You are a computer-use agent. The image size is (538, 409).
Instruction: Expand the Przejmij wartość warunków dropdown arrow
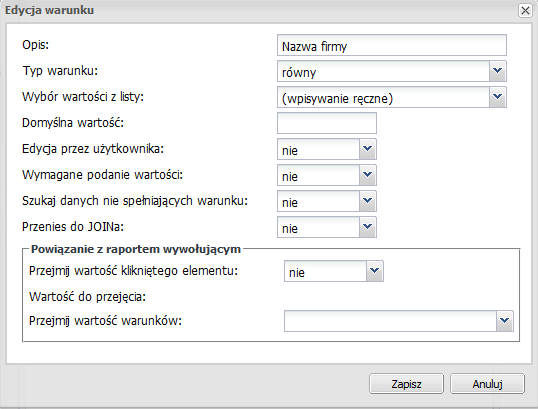pos(504,321)
